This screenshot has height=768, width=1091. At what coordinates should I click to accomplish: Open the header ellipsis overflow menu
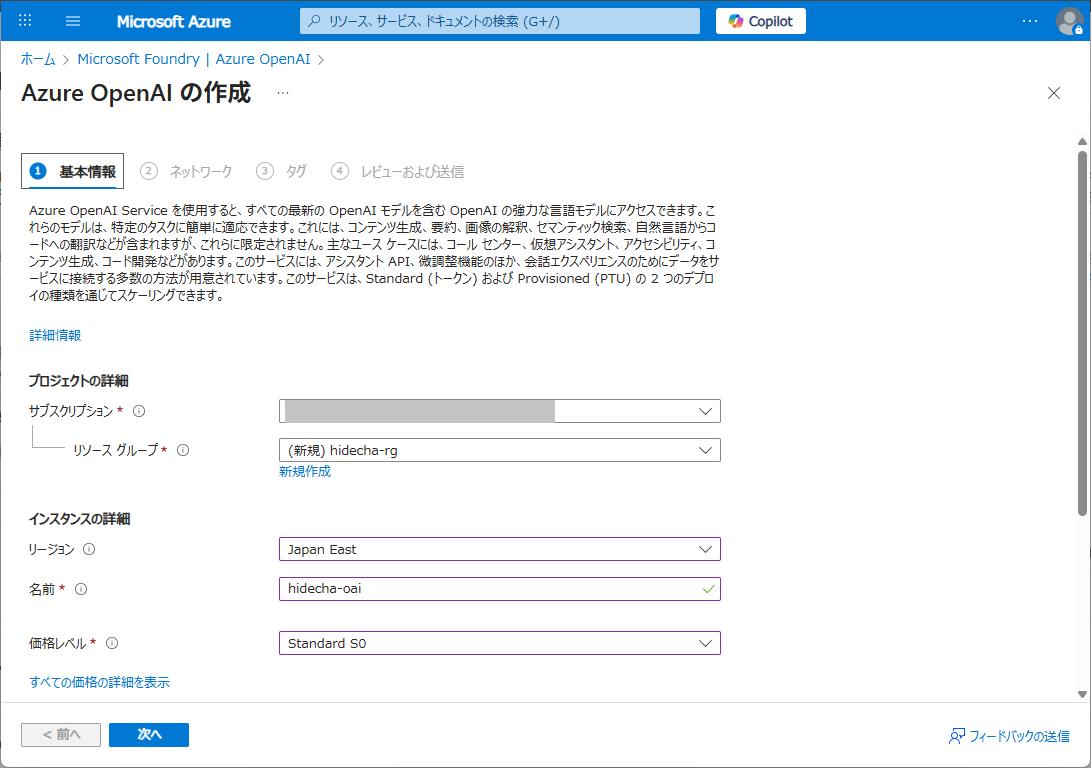pos(1030,21)
